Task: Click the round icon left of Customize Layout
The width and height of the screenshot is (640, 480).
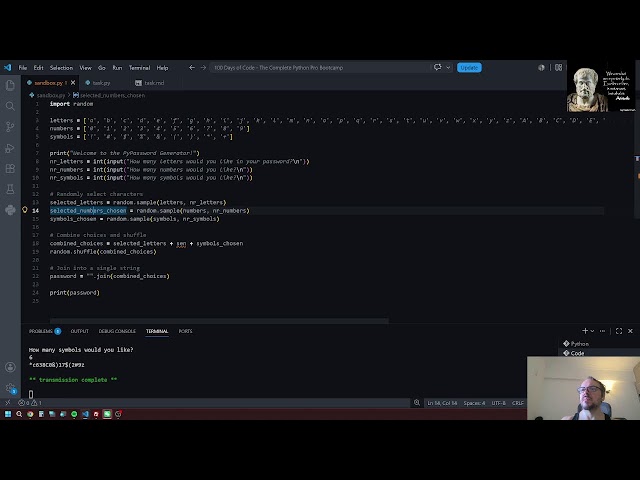Action: (x=541, y=67)
